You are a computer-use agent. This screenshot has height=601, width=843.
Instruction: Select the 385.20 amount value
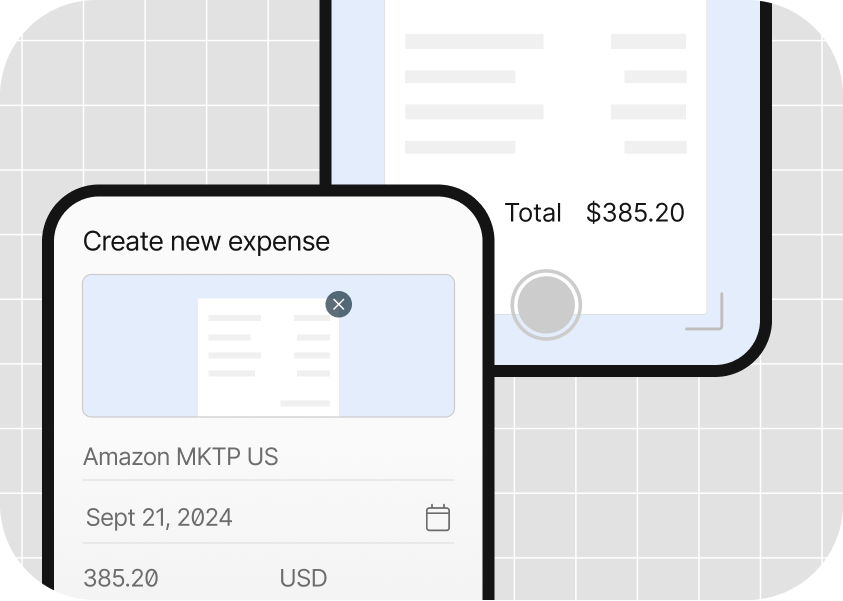(x=120, y=577)
